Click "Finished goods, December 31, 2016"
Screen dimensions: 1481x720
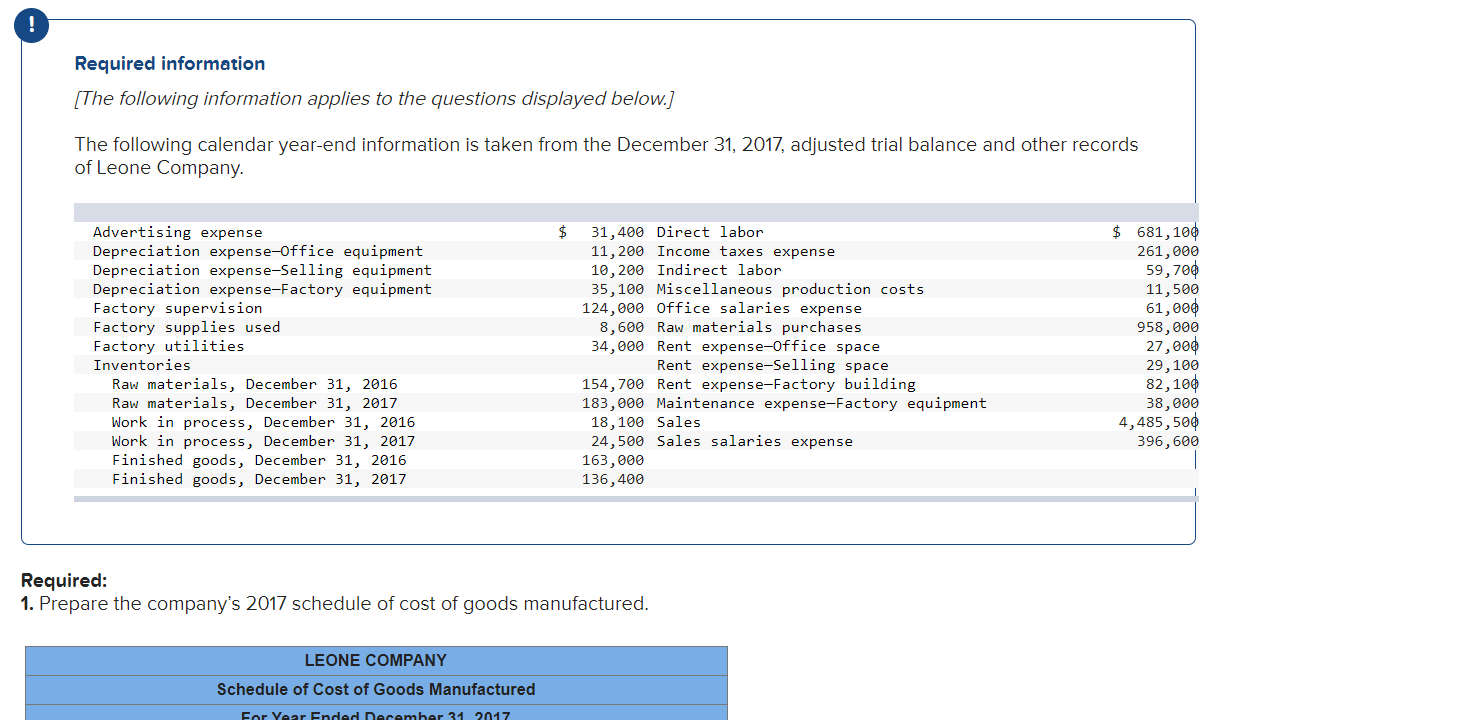pyautogui.click(x=260, y=460)
